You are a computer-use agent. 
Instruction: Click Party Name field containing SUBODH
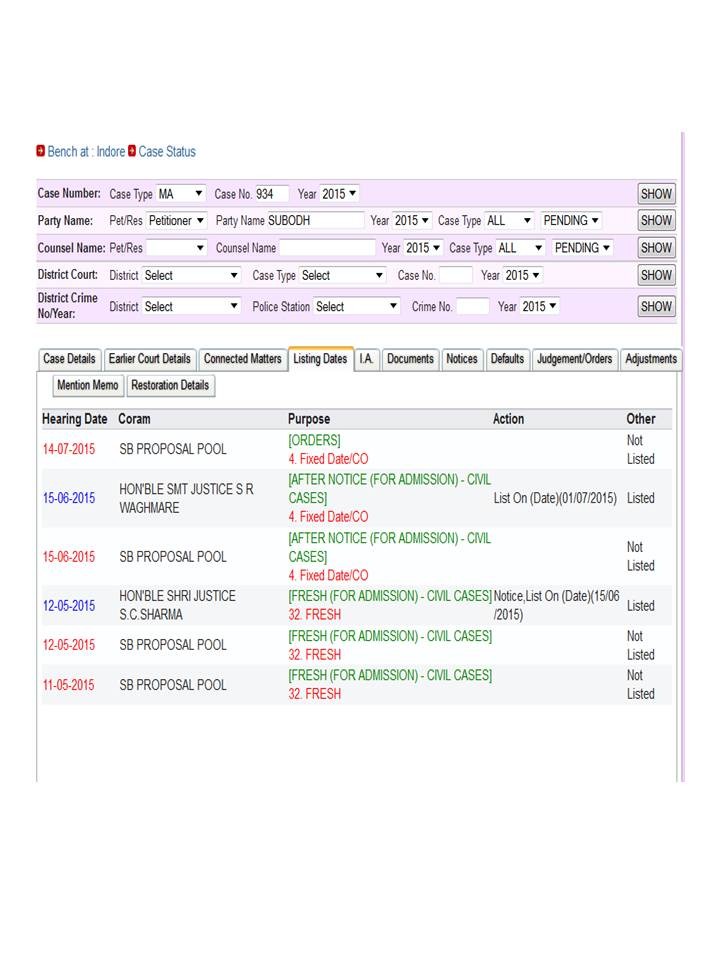coord(315,220)
